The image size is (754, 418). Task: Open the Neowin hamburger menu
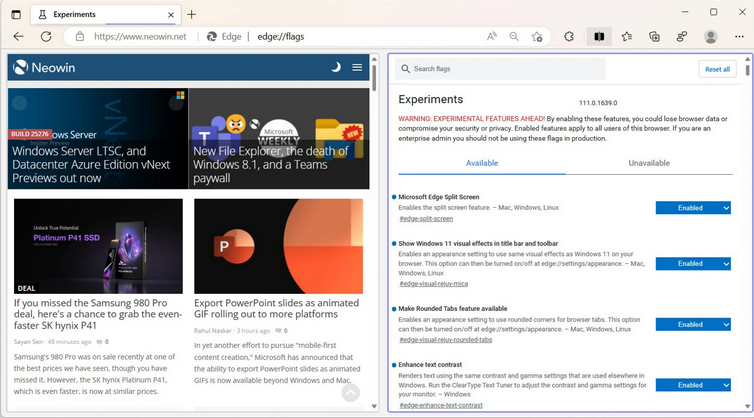coord(358,67)
